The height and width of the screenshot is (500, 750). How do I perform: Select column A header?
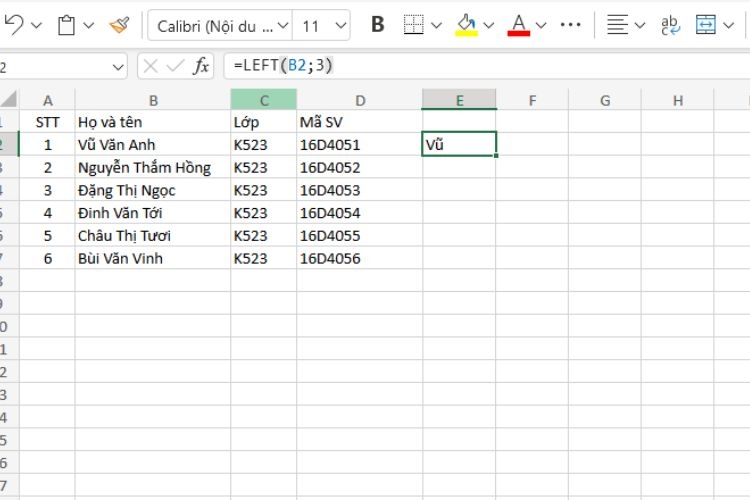(x=47, y=100)
